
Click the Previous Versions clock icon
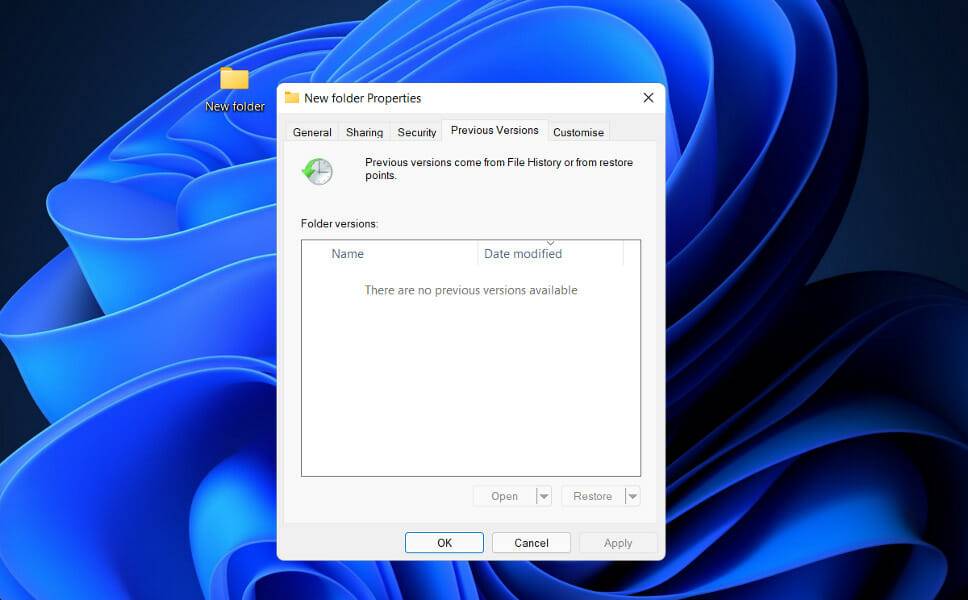pyautogui.click(x=316, y=171)
